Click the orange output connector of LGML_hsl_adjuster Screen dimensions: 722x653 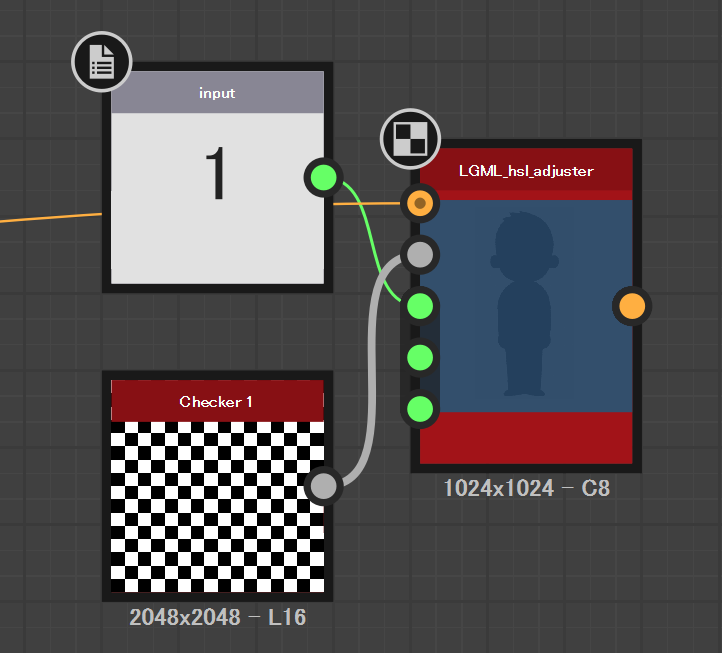[632, 306]
